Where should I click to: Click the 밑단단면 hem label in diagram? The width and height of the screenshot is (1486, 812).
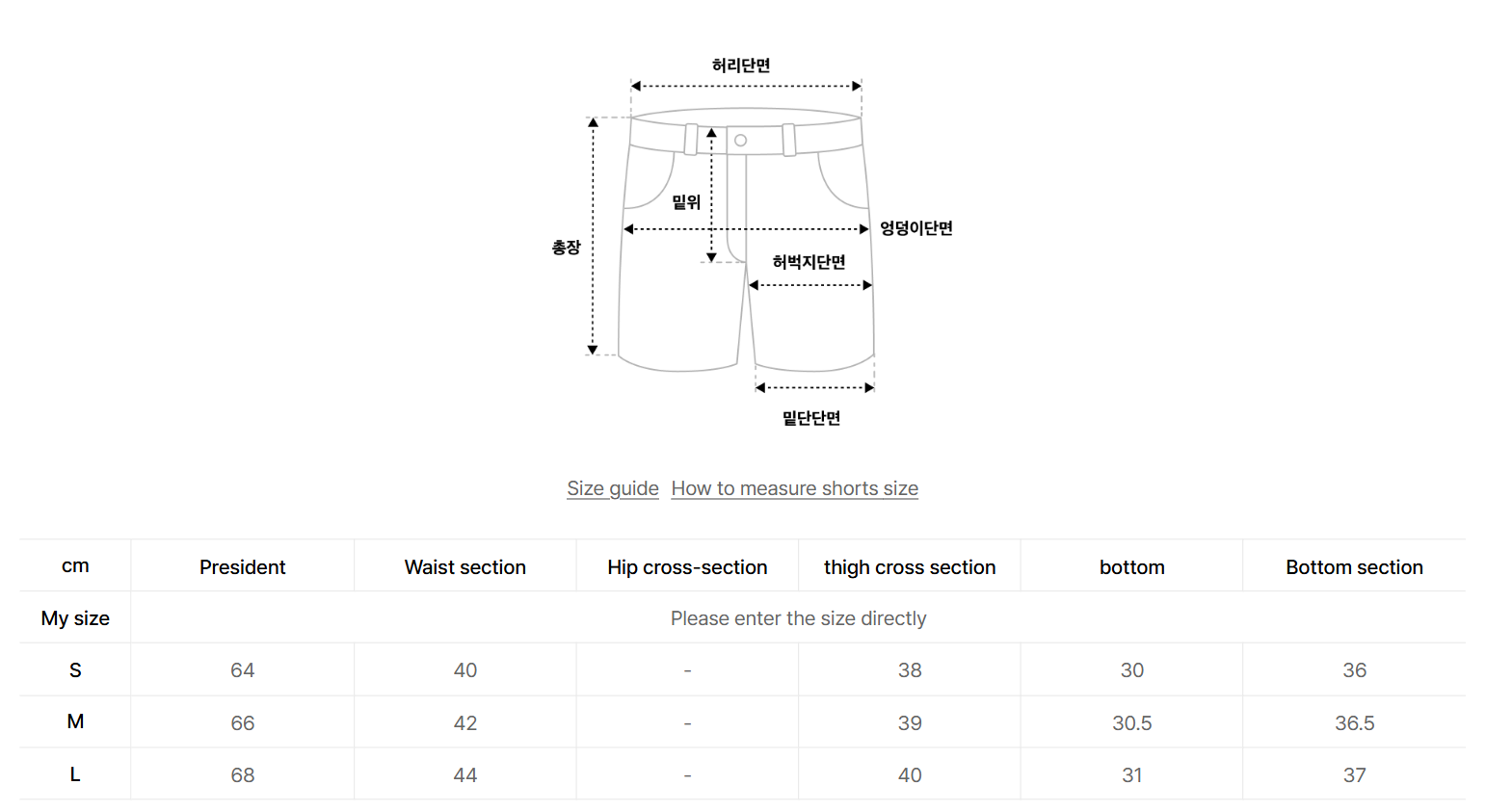tap(811, 418)
